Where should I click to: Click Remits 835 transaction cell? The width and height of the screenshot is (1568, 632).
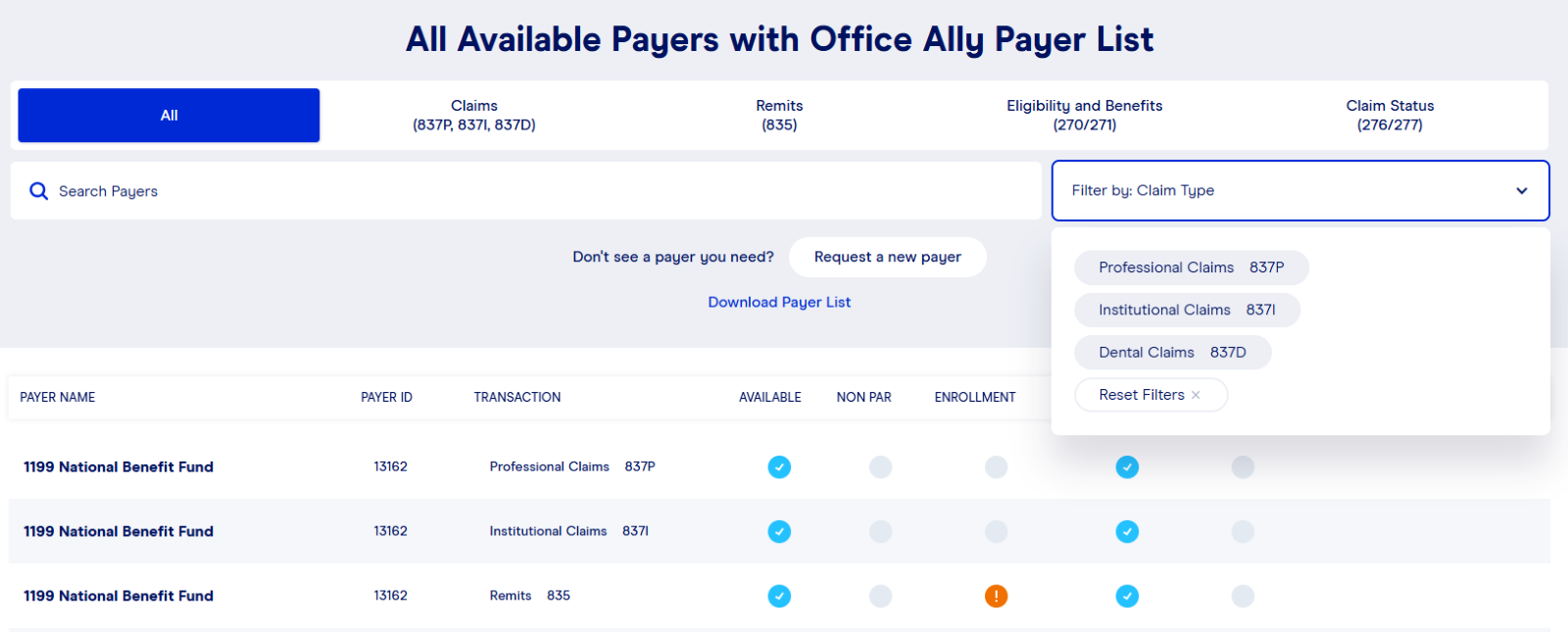(530, 596)
